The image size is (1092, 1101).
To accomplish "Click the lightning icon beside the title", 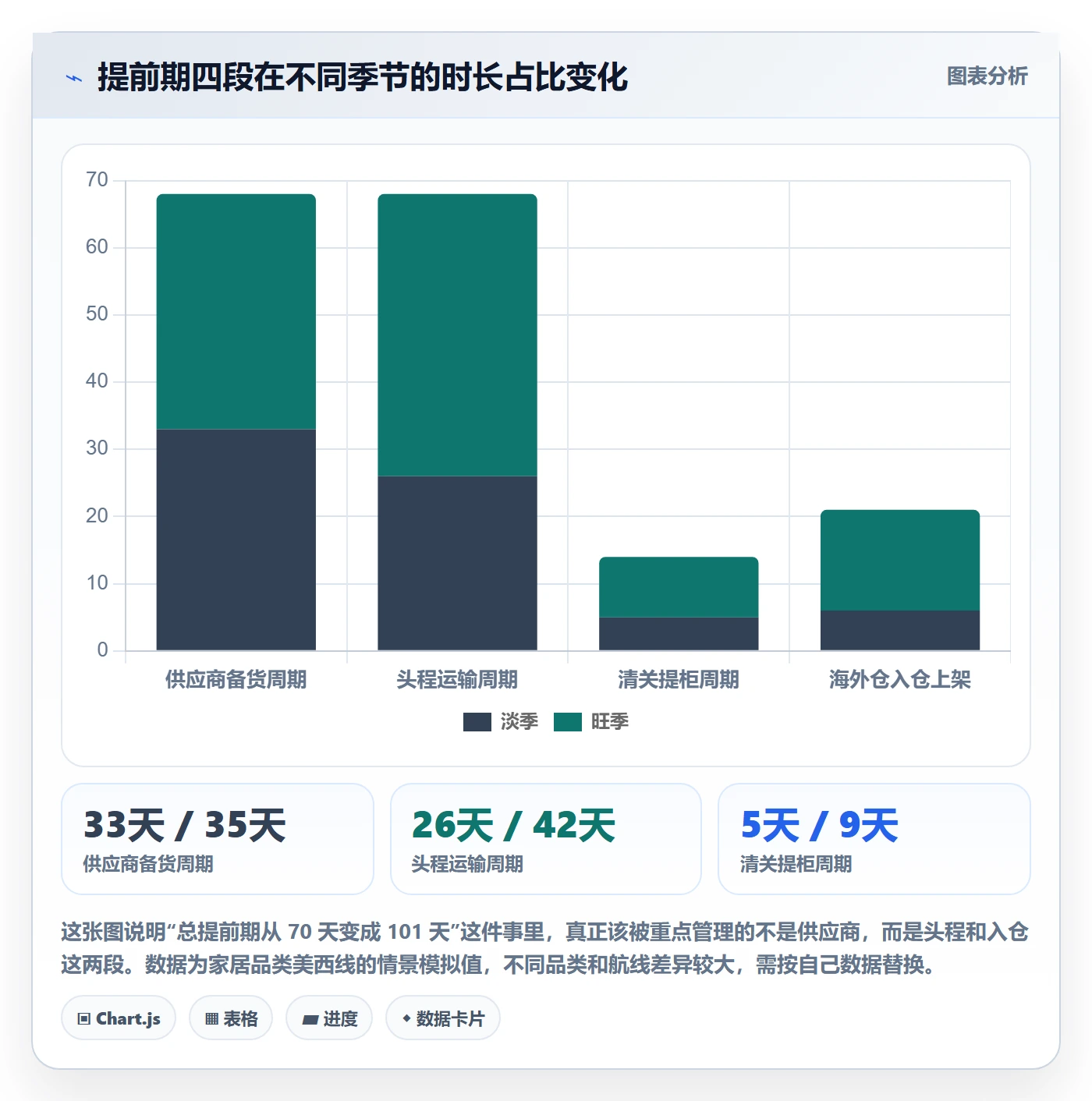I will click(74, 78).
